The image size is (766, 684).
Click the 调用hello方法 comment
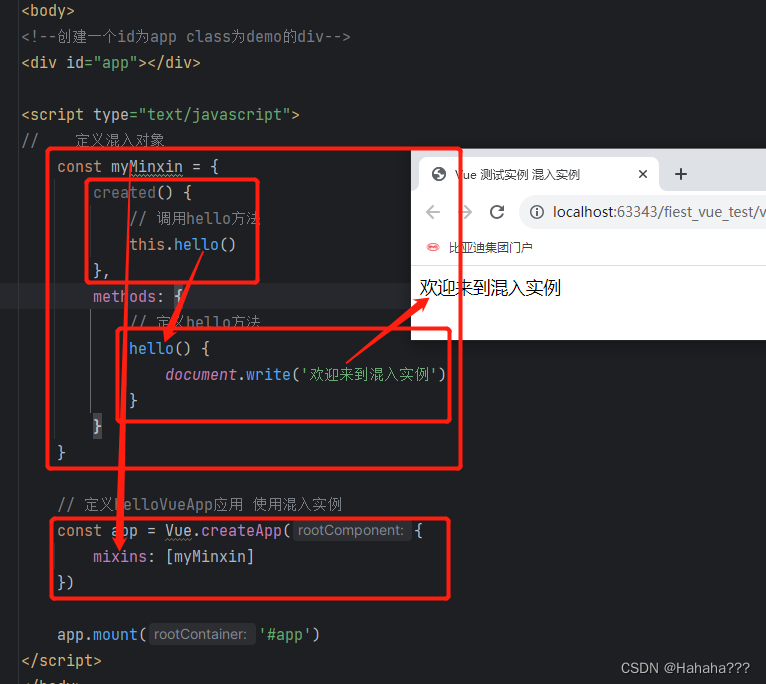(x=194, y=218)
